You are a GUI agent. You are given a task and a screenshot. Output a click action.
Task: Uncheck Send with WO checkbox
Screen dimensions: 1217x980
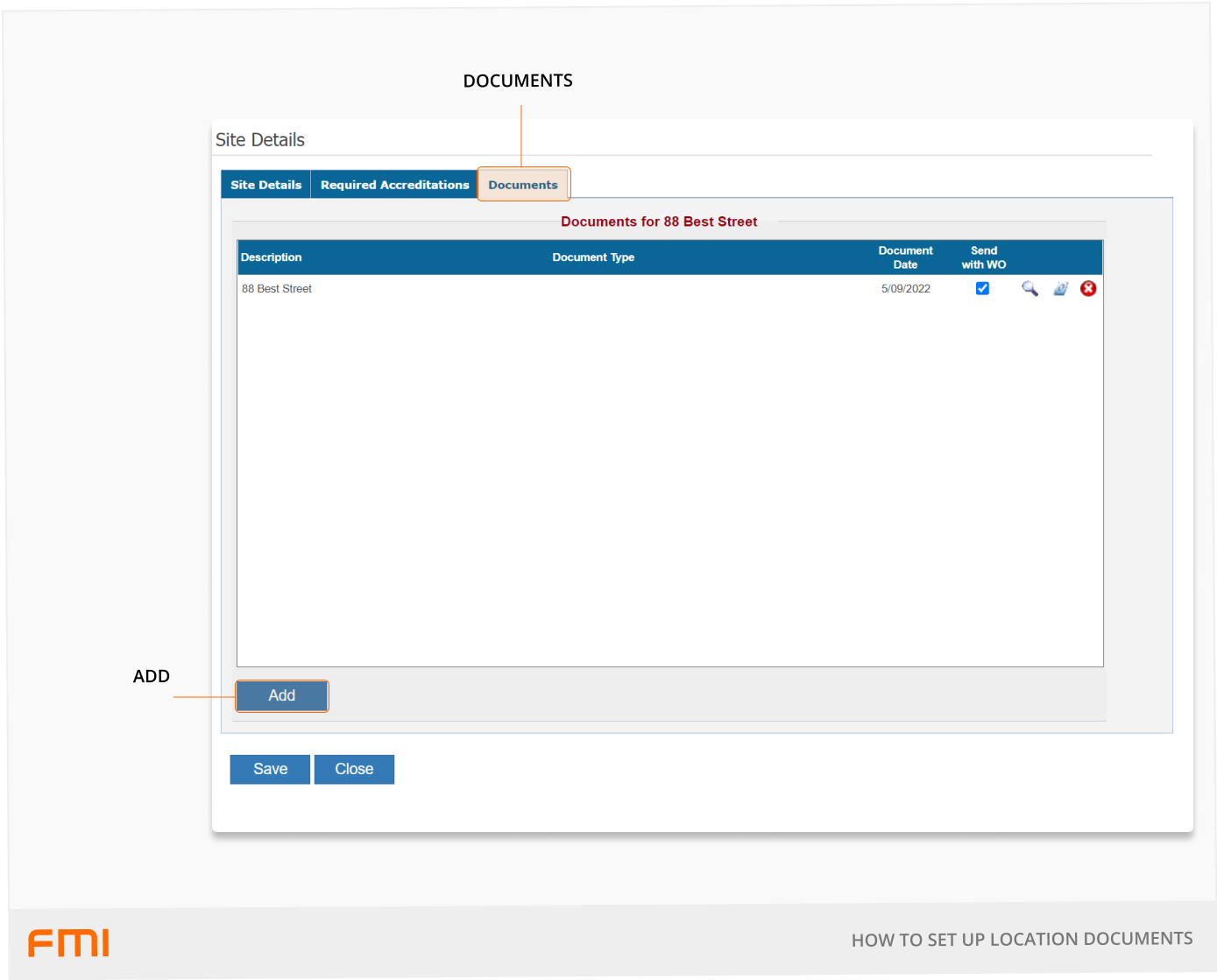982,289
